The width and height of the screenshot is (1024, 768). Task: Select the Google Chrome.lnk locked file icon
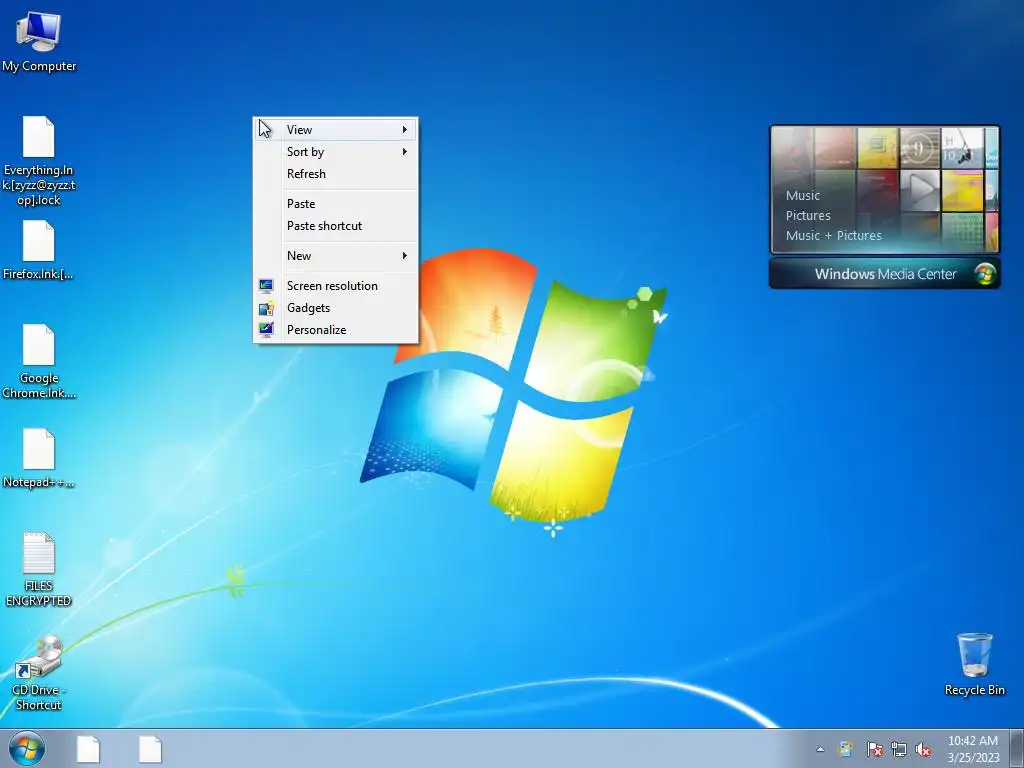click(x=39, y=361)
